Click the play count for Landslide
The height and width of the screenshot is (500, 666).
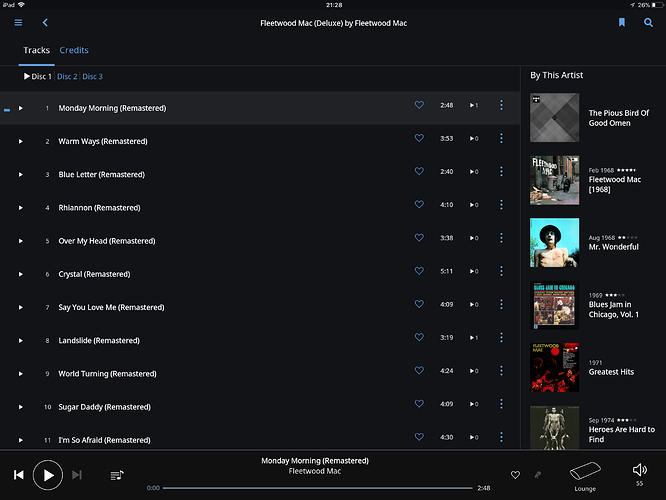[x=474, y=338]
